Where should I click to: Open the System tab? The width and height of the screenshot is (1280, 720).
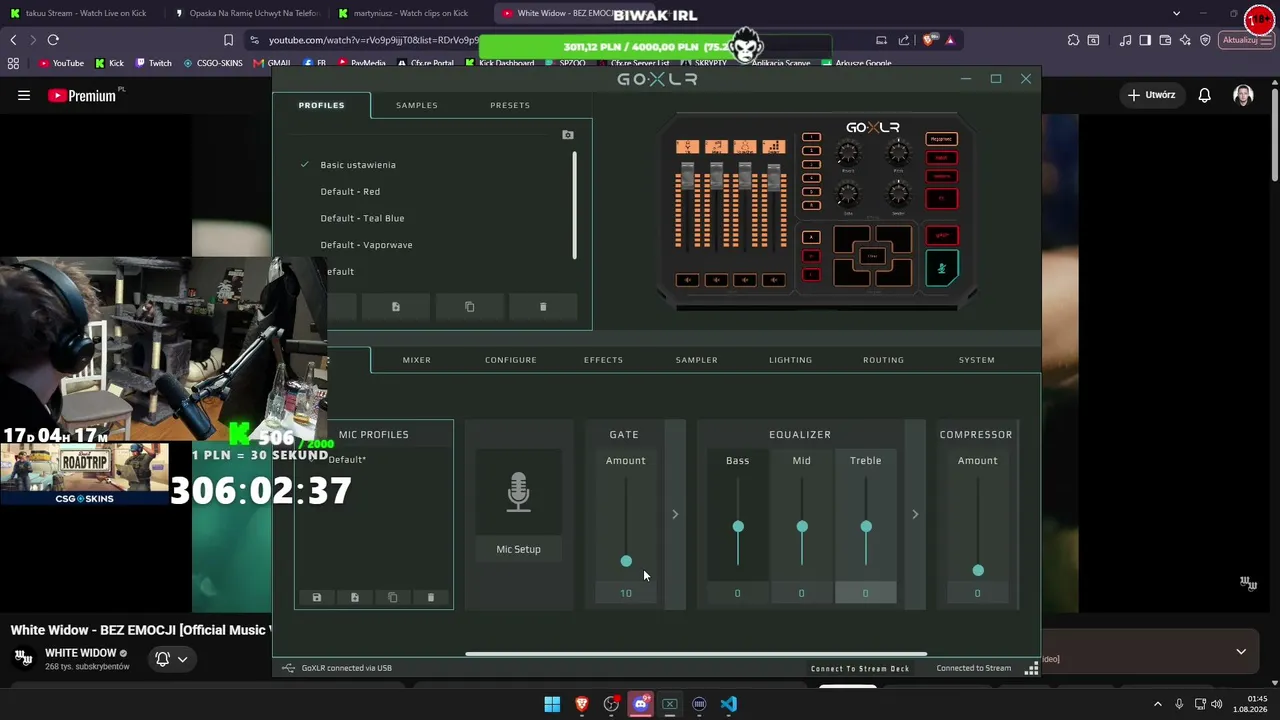click(x=977, y=360)
